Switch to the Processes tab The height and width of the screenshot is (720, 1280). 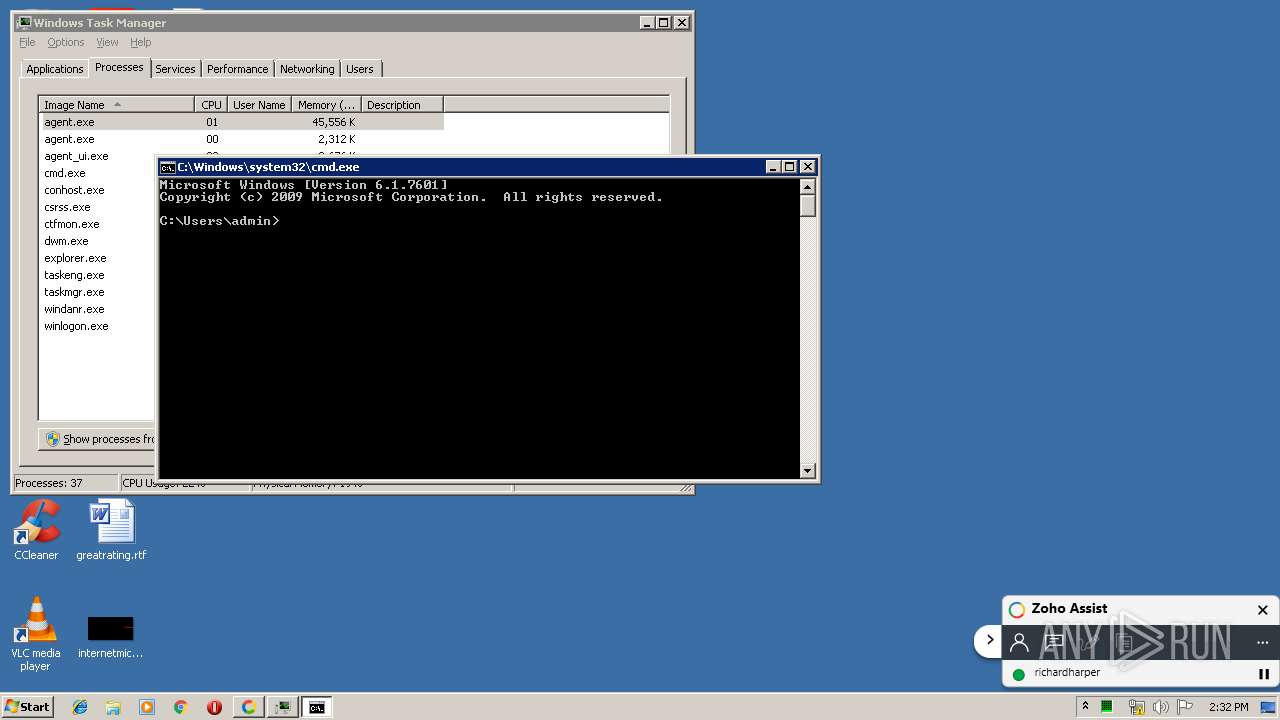click(119, 67)
